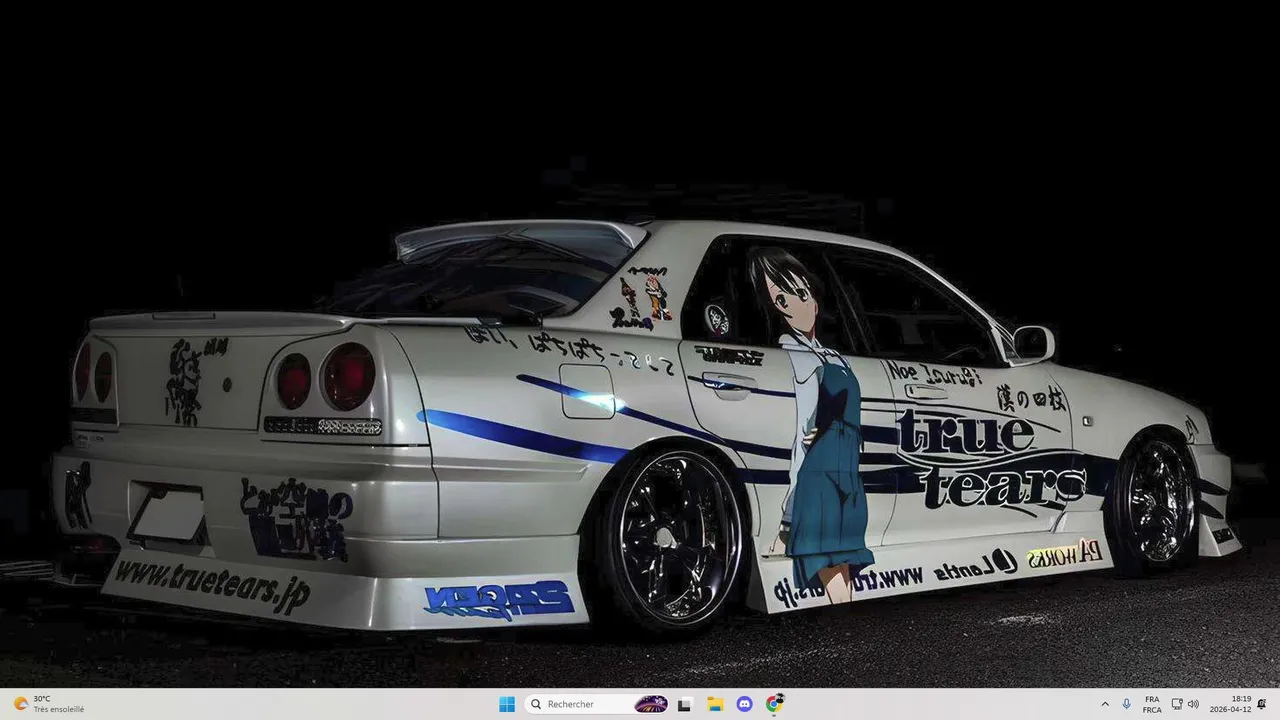Open the network status icon
The width and height of the screenshot is (1280, 720).
[x=1177, y=704]
